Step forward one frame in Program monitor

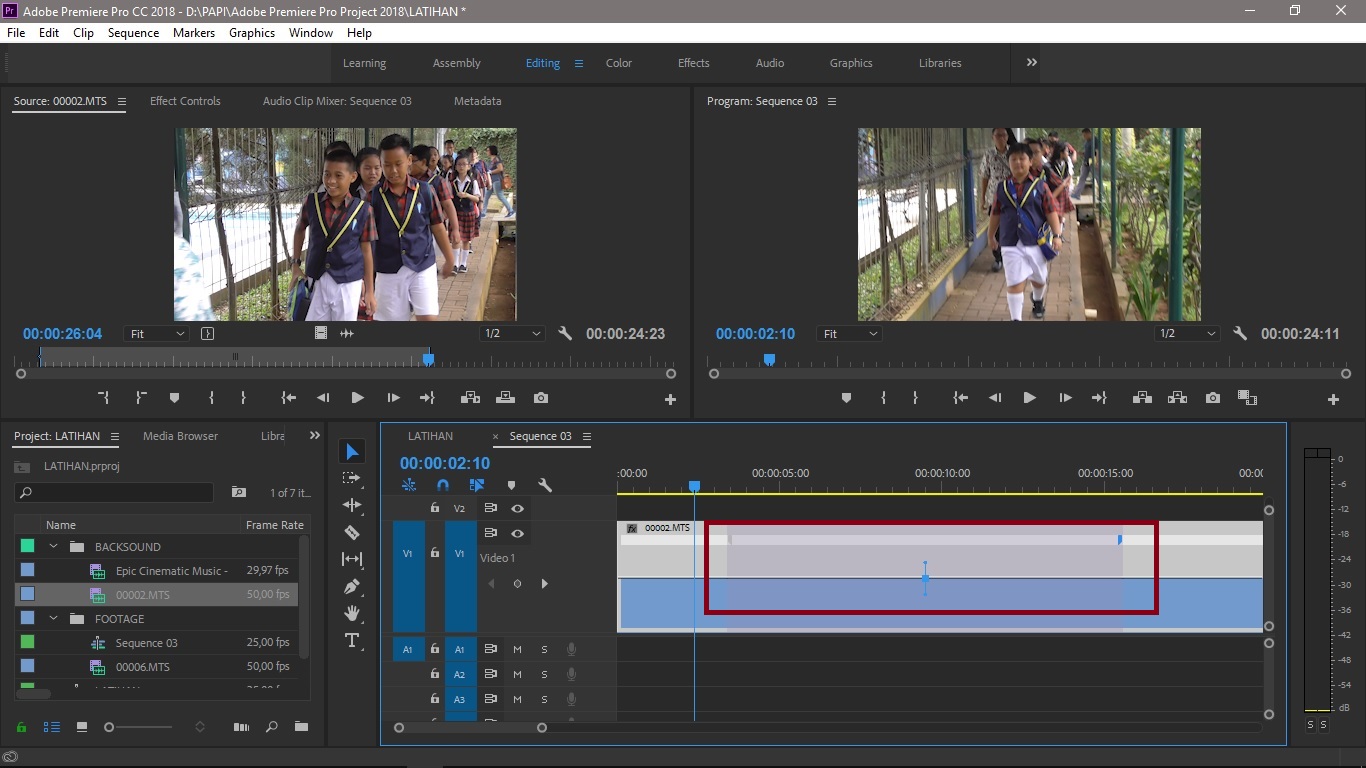pos(1064,397)
